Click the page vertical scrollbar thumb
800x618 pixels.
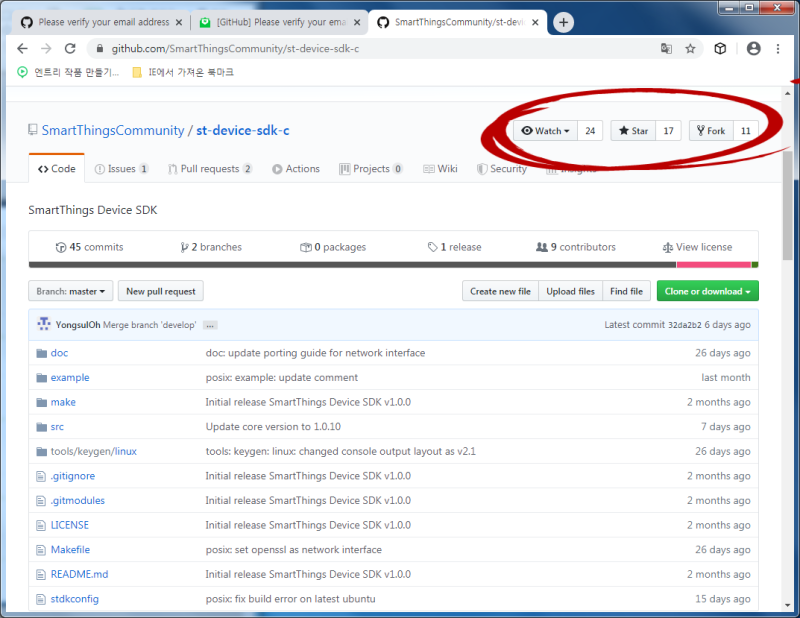point(788,205)
